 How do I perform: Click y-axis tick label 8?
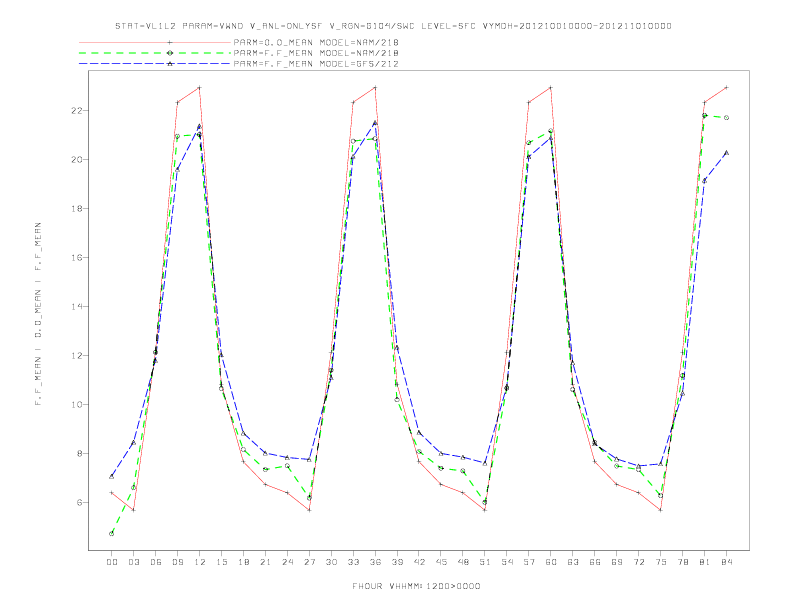tap(80, 453)
